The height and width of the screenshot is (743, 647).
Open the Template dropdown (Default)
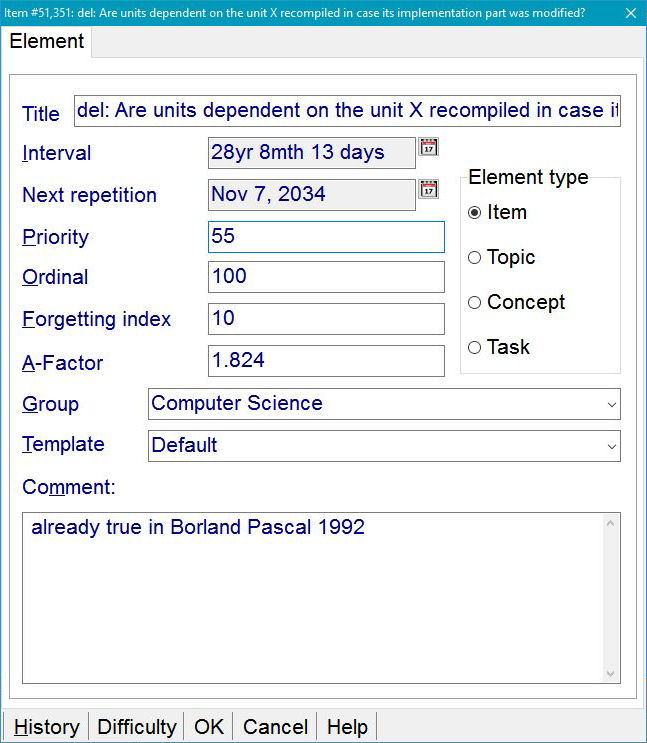(611, 446)
